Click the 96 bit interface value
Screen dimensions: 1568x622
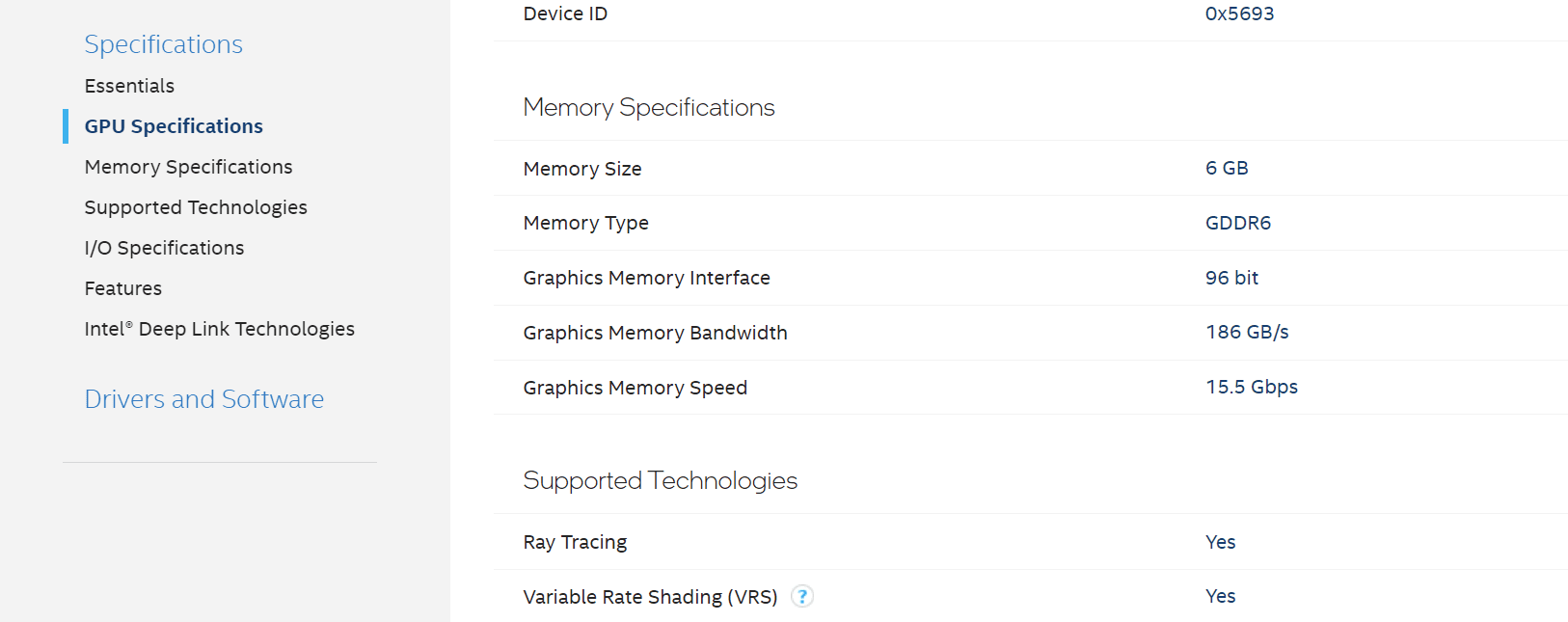[1231, 278]
